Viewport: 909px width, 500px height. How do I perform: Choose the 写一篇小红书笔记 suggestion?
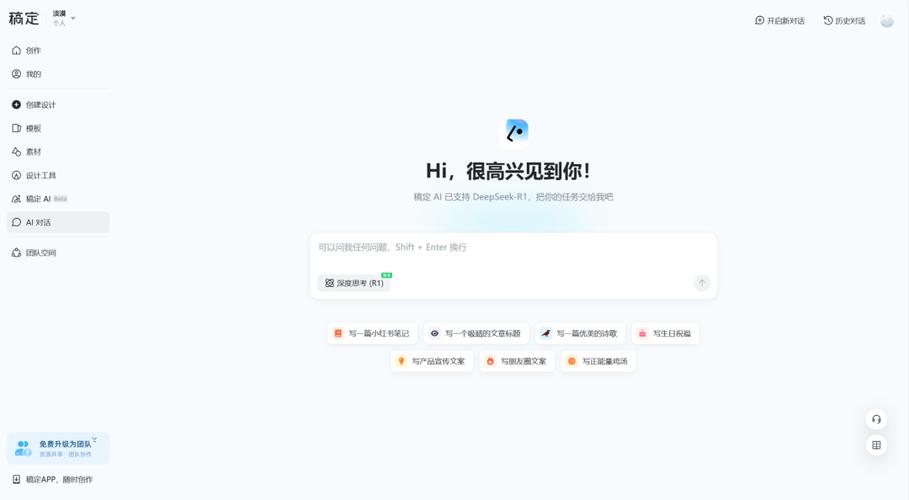click(372, 334)
